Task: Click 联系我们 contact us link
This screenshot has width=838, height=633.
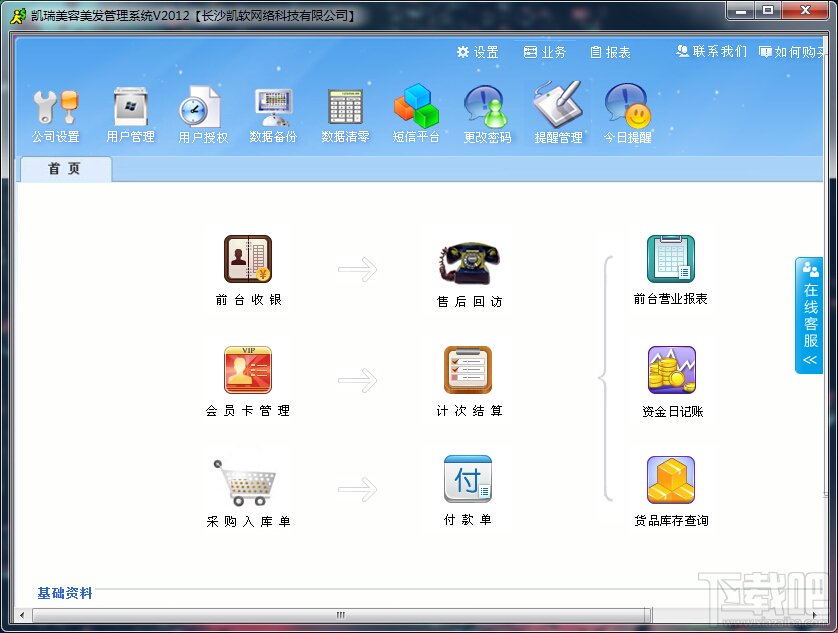Action: pyautogui.click(x=711, y=51)
